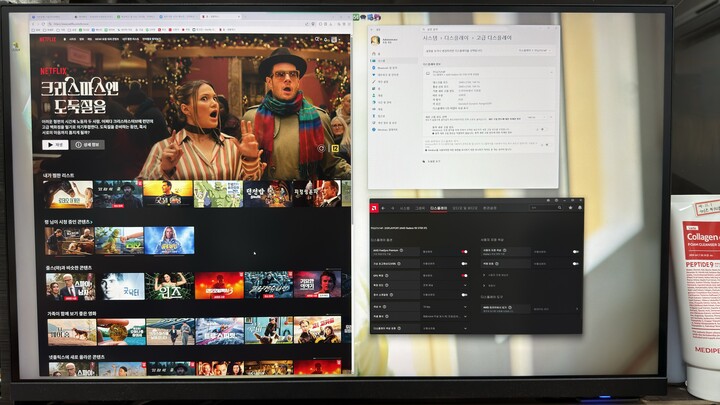Toggle AMD FreeSync Premium switch

(464, 251)
